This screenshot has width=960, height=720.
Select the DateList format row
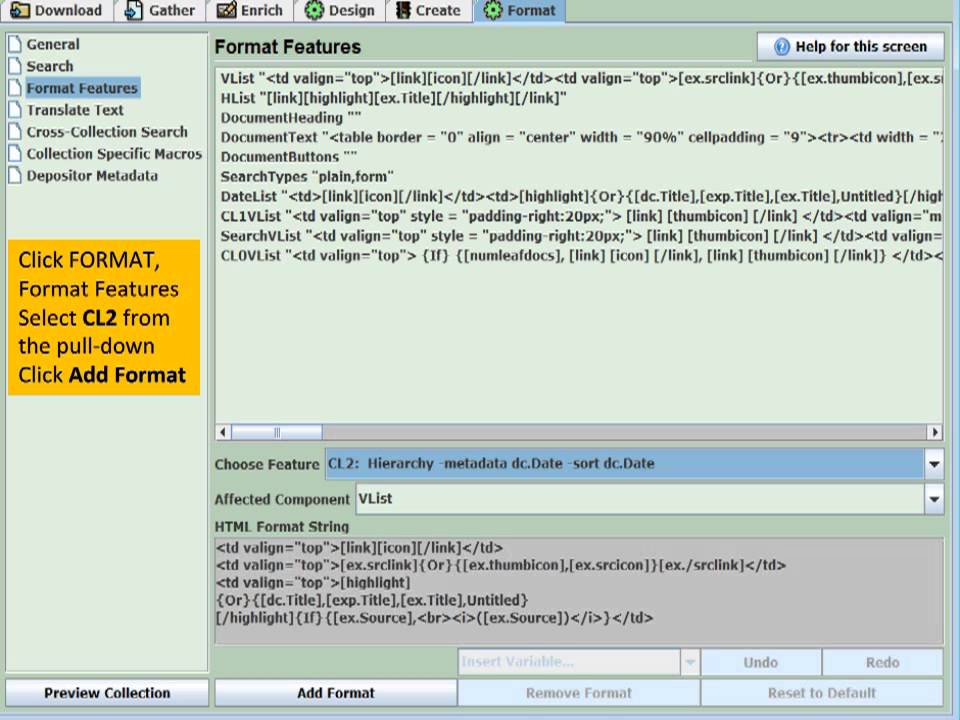point(579,197)
